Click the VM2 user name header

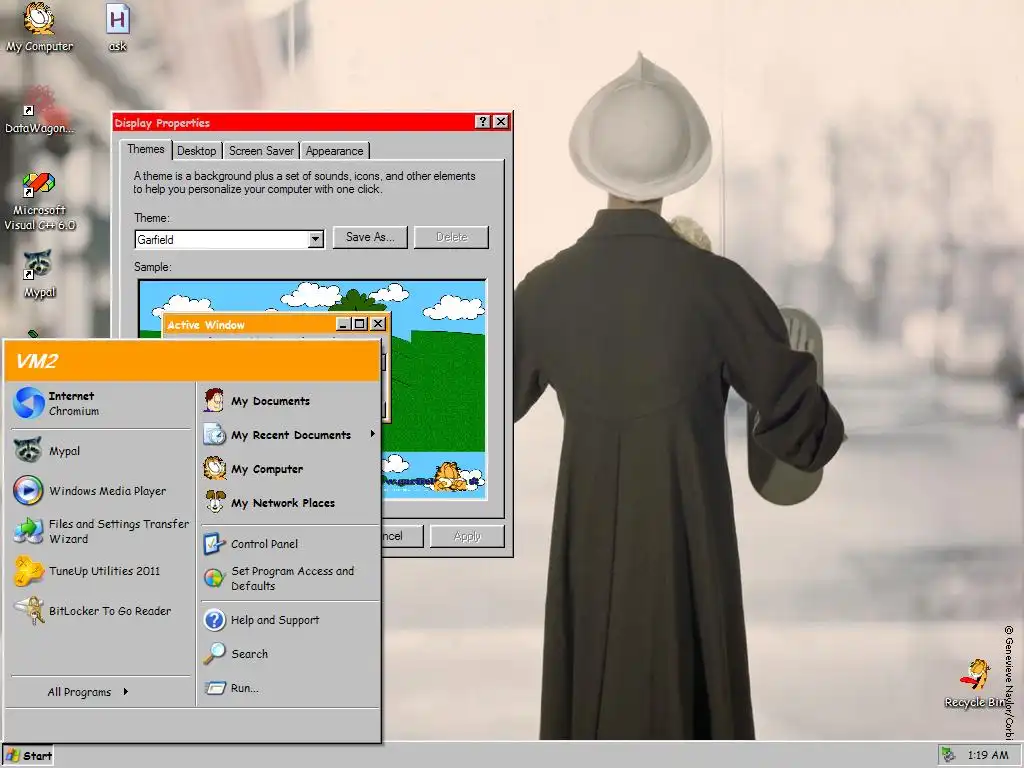click(37, 361)
